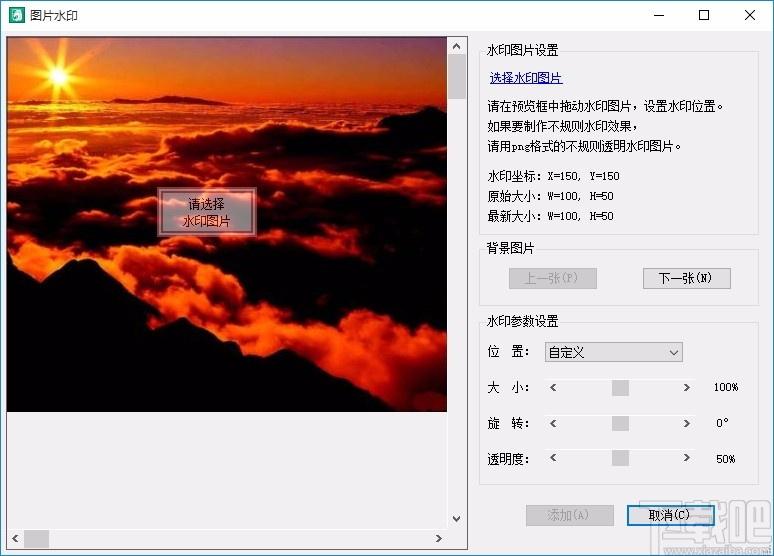774x556 pixels.
Task: Close the 图片水印 window
Action: point(750,15)
